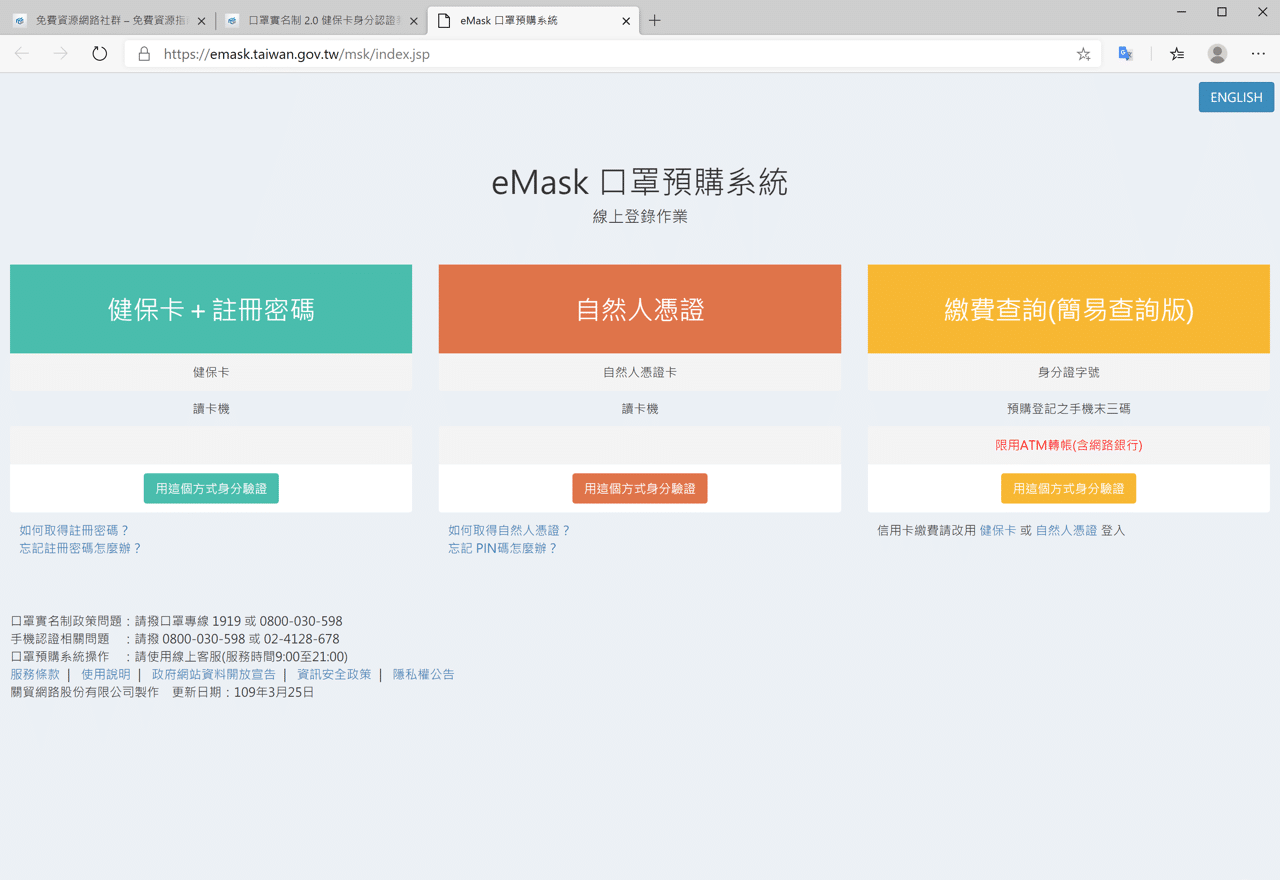
Task: Maximize the browser window
Action: tap(1222, 12)
